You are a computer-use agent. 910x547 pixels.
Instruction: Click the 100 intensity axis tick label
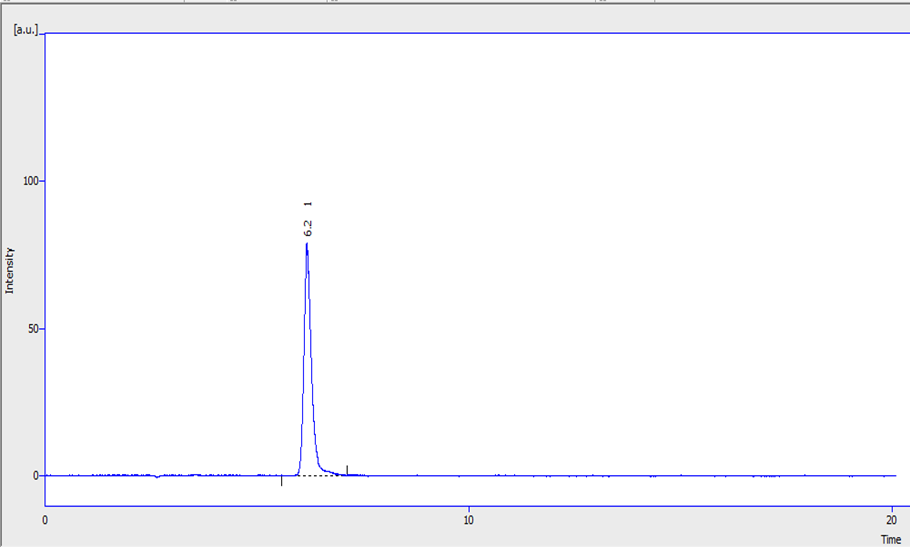coord(30,181)
